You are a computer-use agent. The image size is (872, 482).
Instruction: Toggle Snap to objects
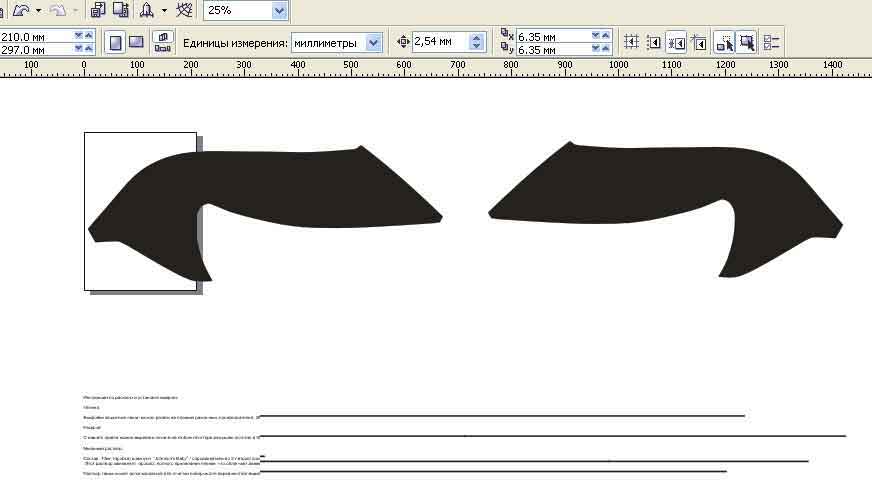tap(676, 42)
